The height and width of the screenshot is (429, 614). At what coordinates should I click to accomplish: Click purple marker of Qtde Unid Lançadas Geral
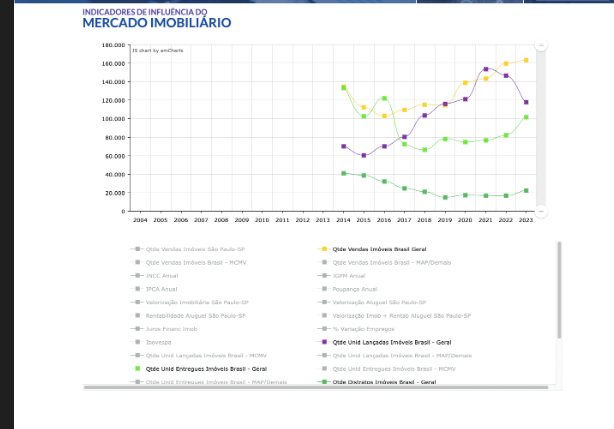324,342
